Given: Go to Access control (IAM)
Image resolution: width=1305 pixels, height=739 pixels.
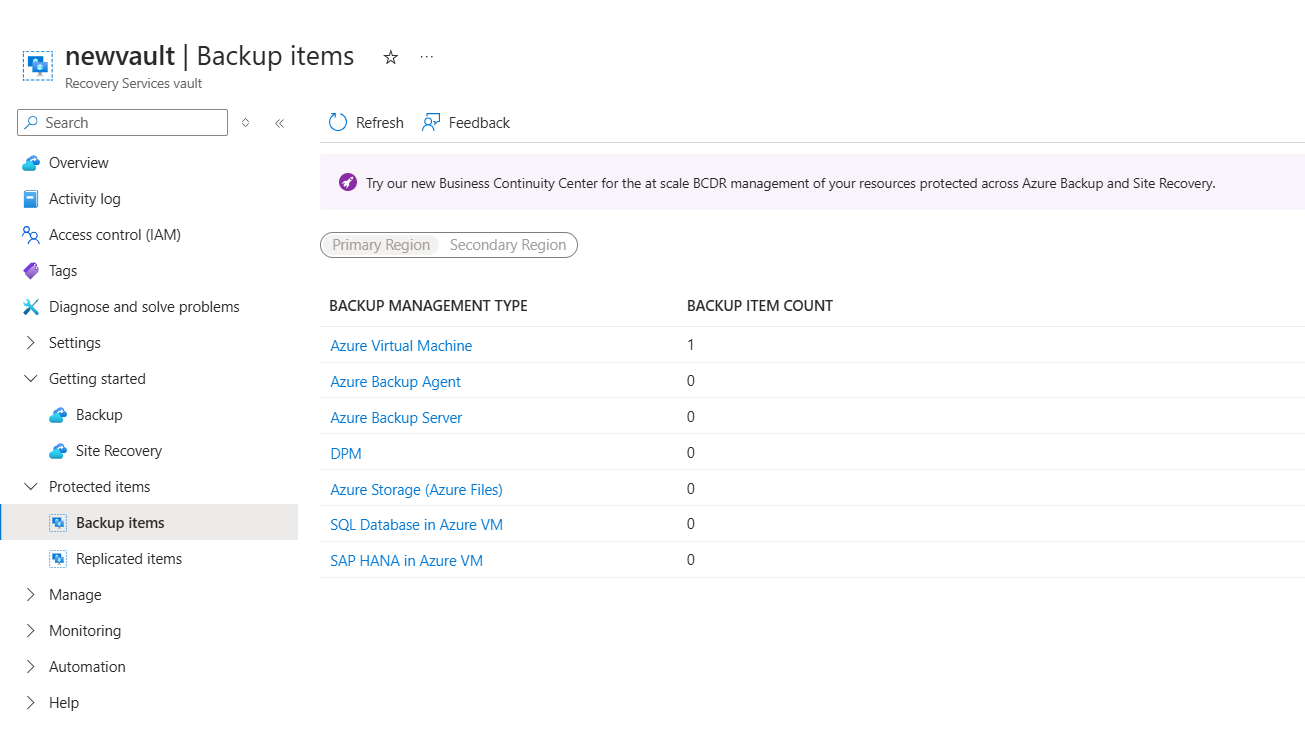Looking at the screenshot, I should 115,235.
